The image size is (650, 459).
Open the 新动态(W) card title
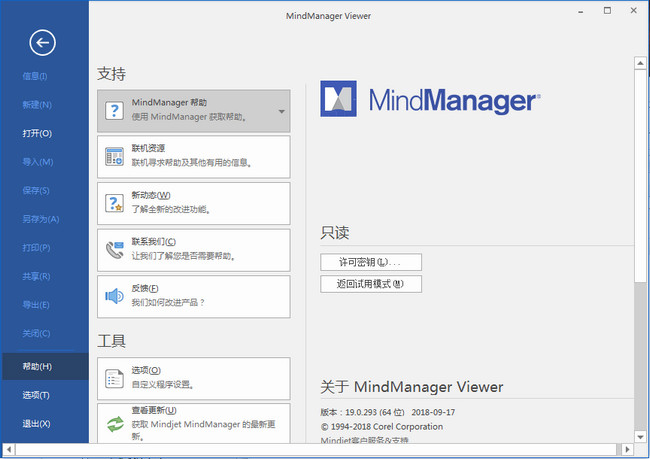[151, 195]
